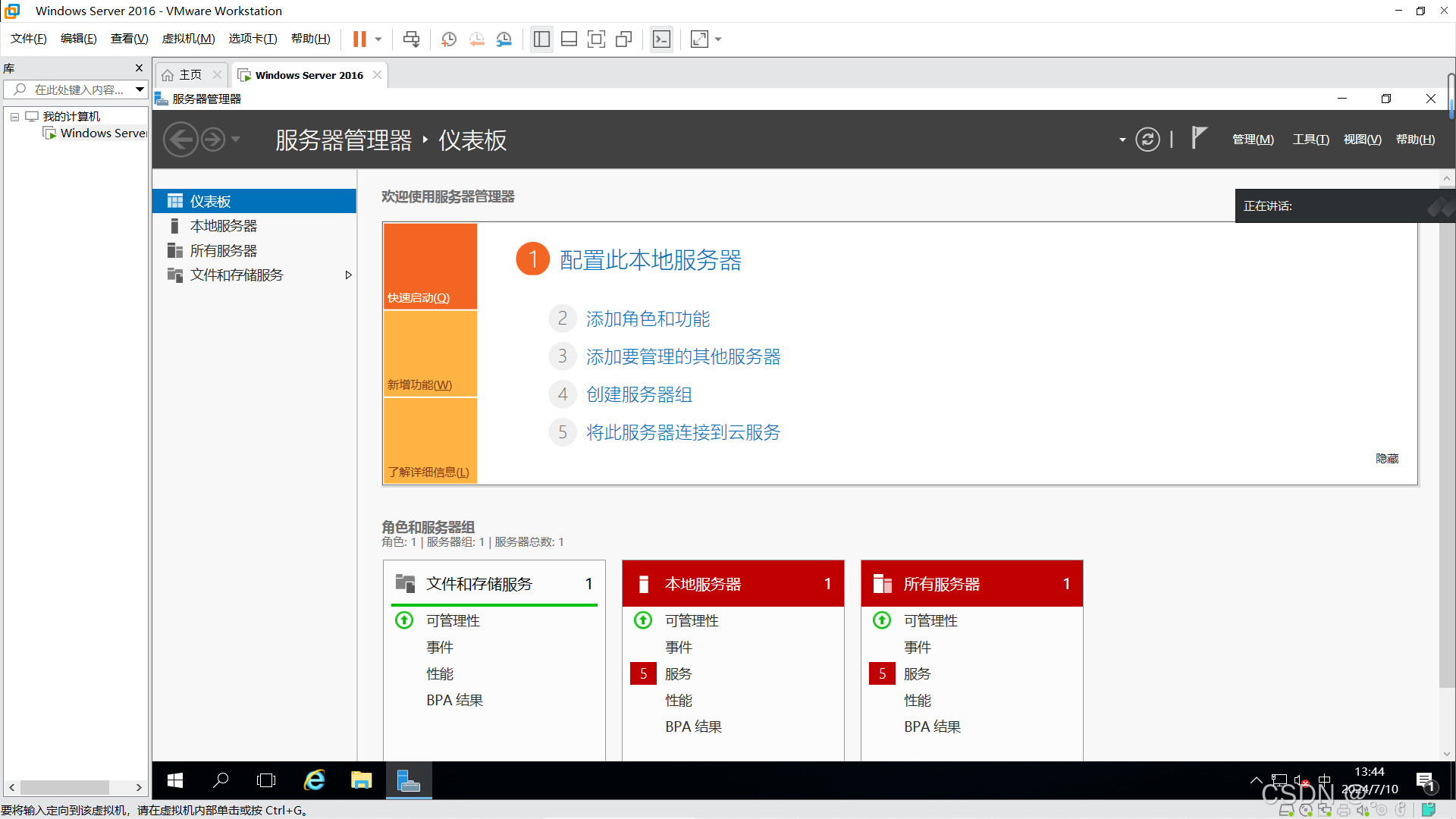Image resolution: width=1456 pixels, height=819 pixels.
Task: Click the Server Manager back arrow
Action: pos(180,140)
